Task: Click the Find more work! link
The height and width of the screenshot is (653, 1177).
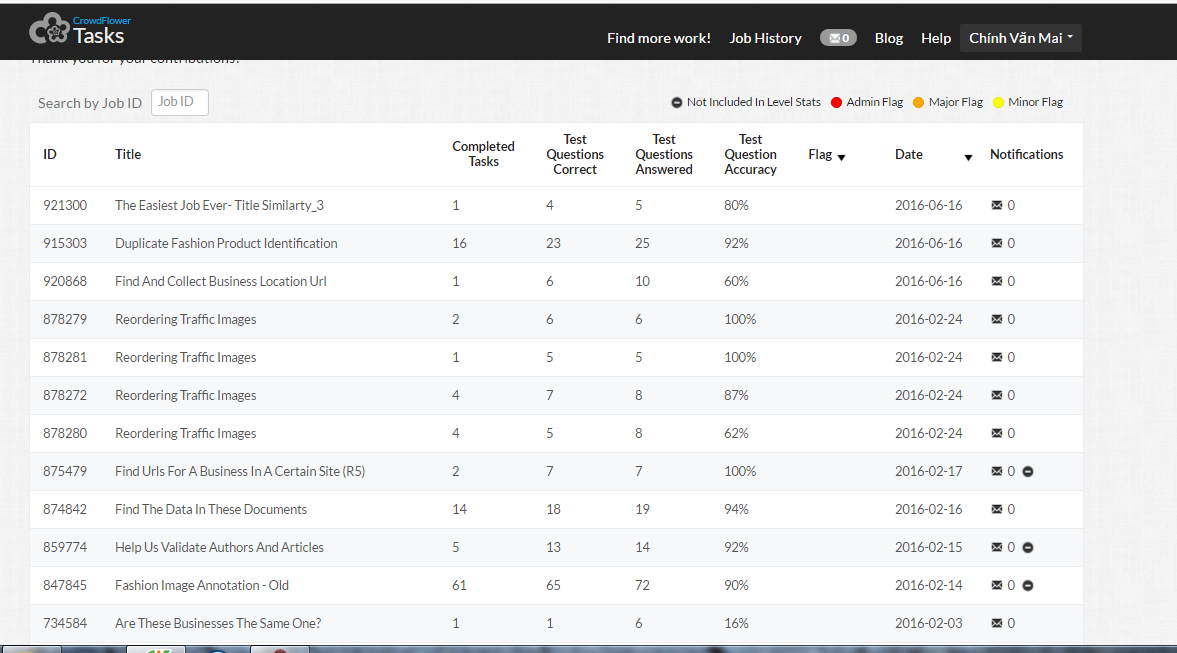Action: (658, 38)
